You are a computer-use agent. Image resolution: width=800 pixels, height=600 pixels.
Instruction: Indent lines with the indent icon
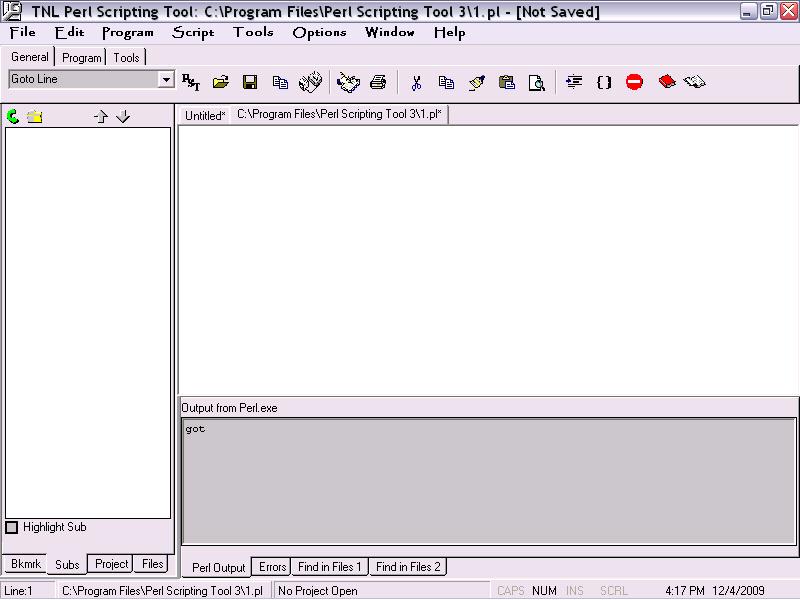[574, 82]
